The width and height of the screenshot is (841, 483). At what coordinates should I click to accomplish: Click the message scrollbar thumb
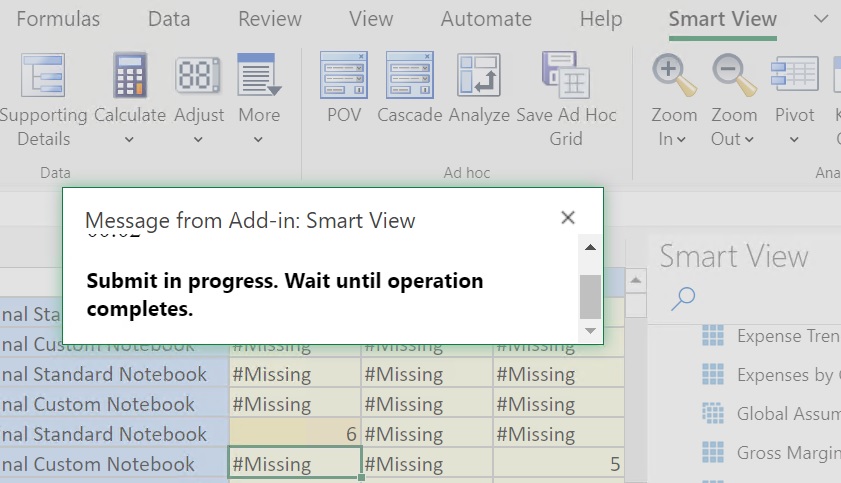pyautogui.click(x=590, y=296)
